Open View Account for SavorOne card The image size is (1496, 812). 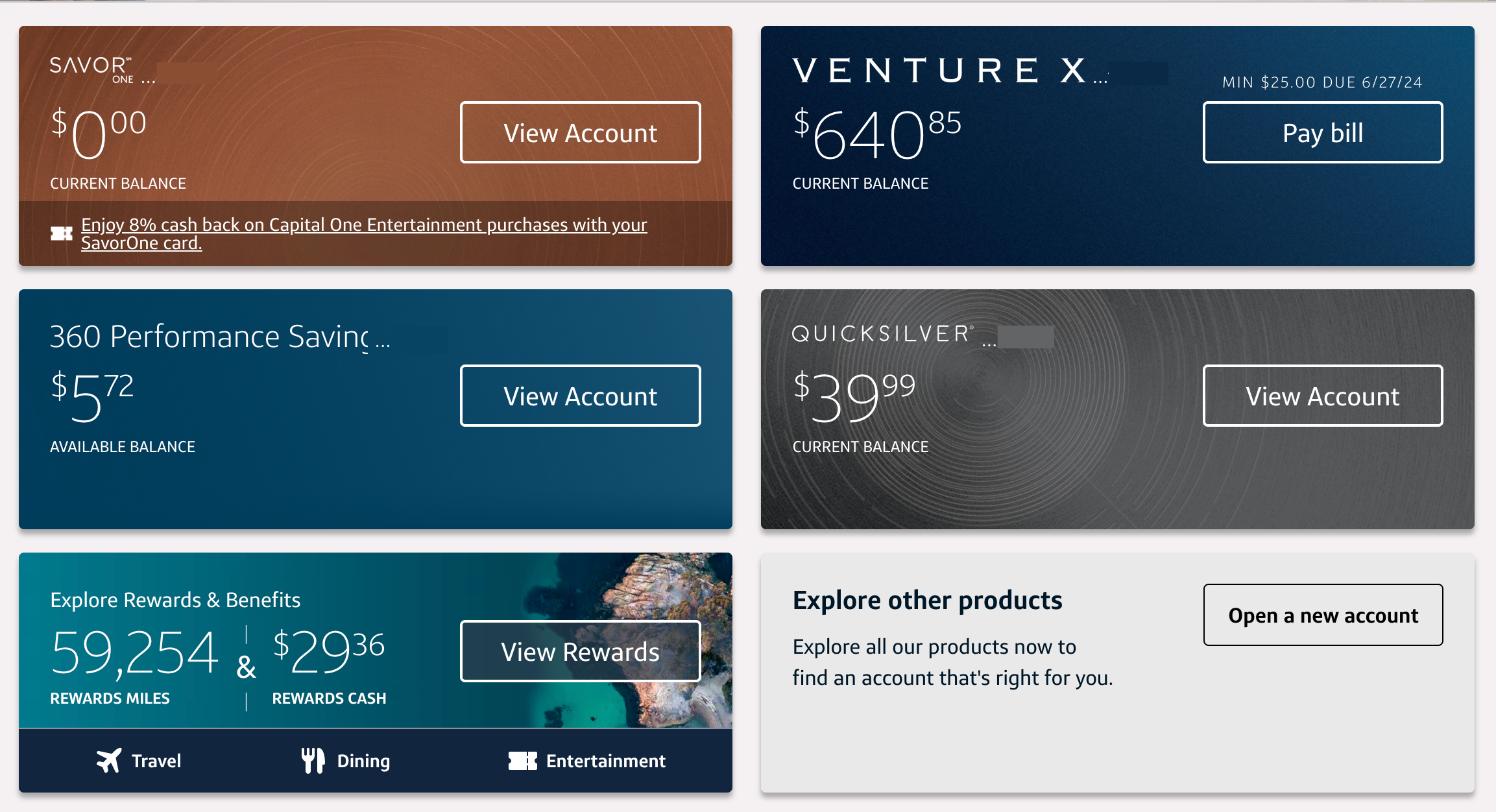coord(580,133)
